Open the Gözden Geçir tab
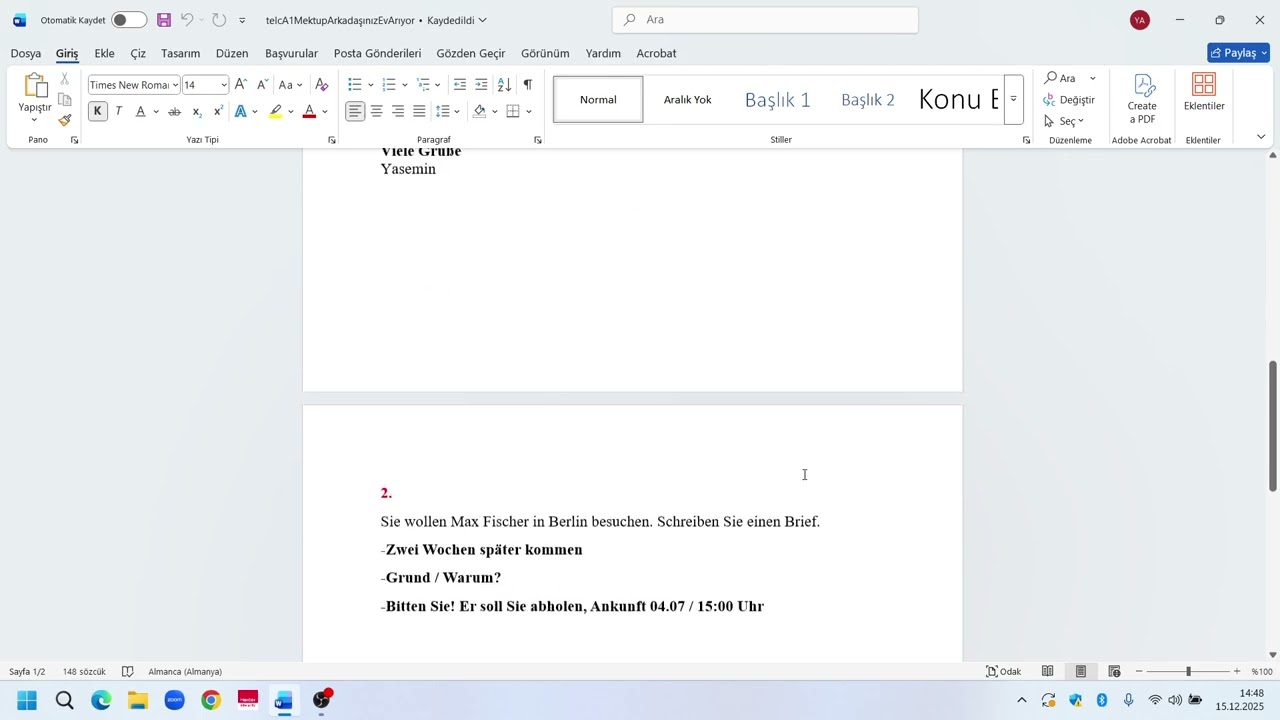The height and width of the screenshot is (720, 1280). tap(471, 53)
